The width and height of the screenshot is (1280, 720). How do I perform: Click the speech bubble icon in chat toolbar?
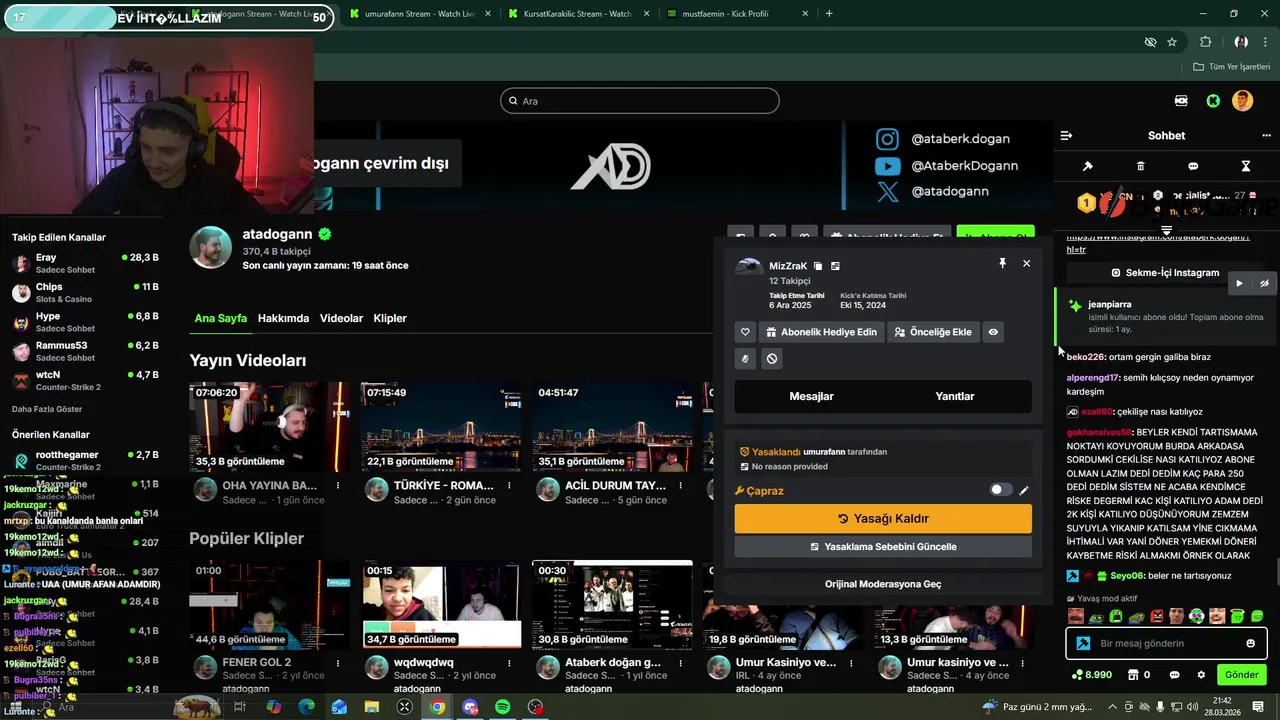click(x=1193, y=166)
